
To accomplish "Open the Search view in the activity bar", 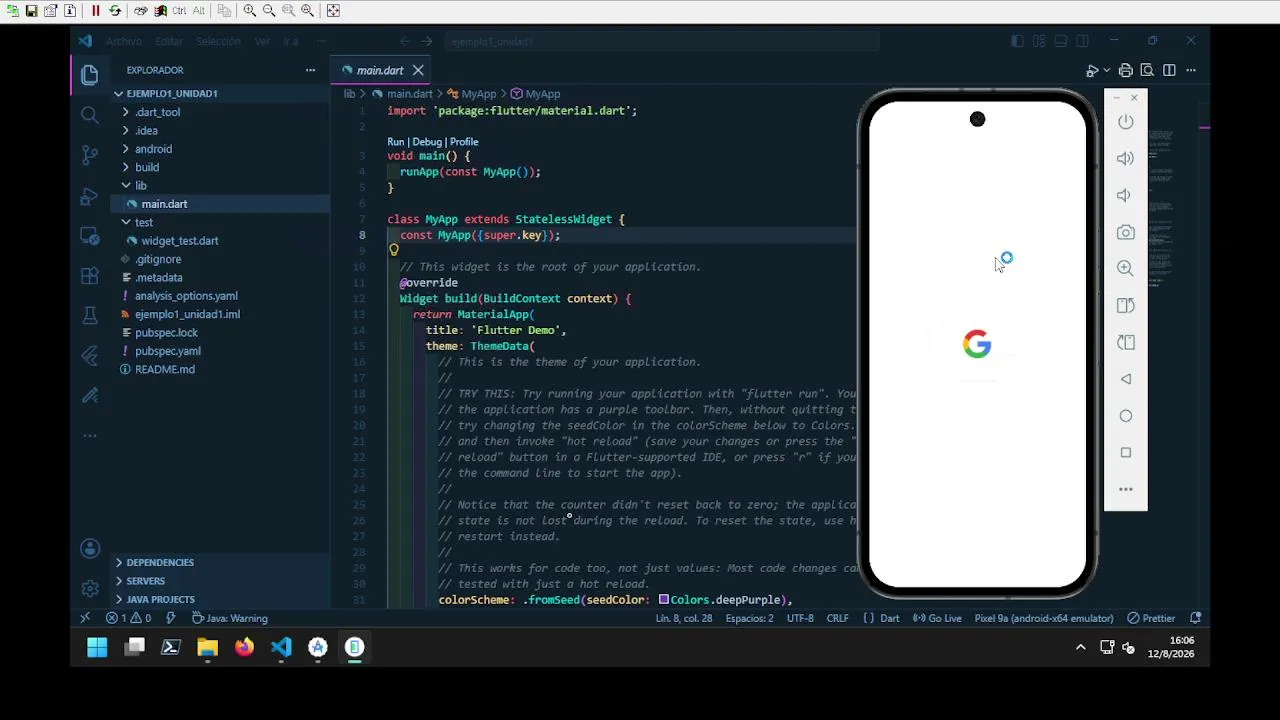I will (x=89, y=115).
